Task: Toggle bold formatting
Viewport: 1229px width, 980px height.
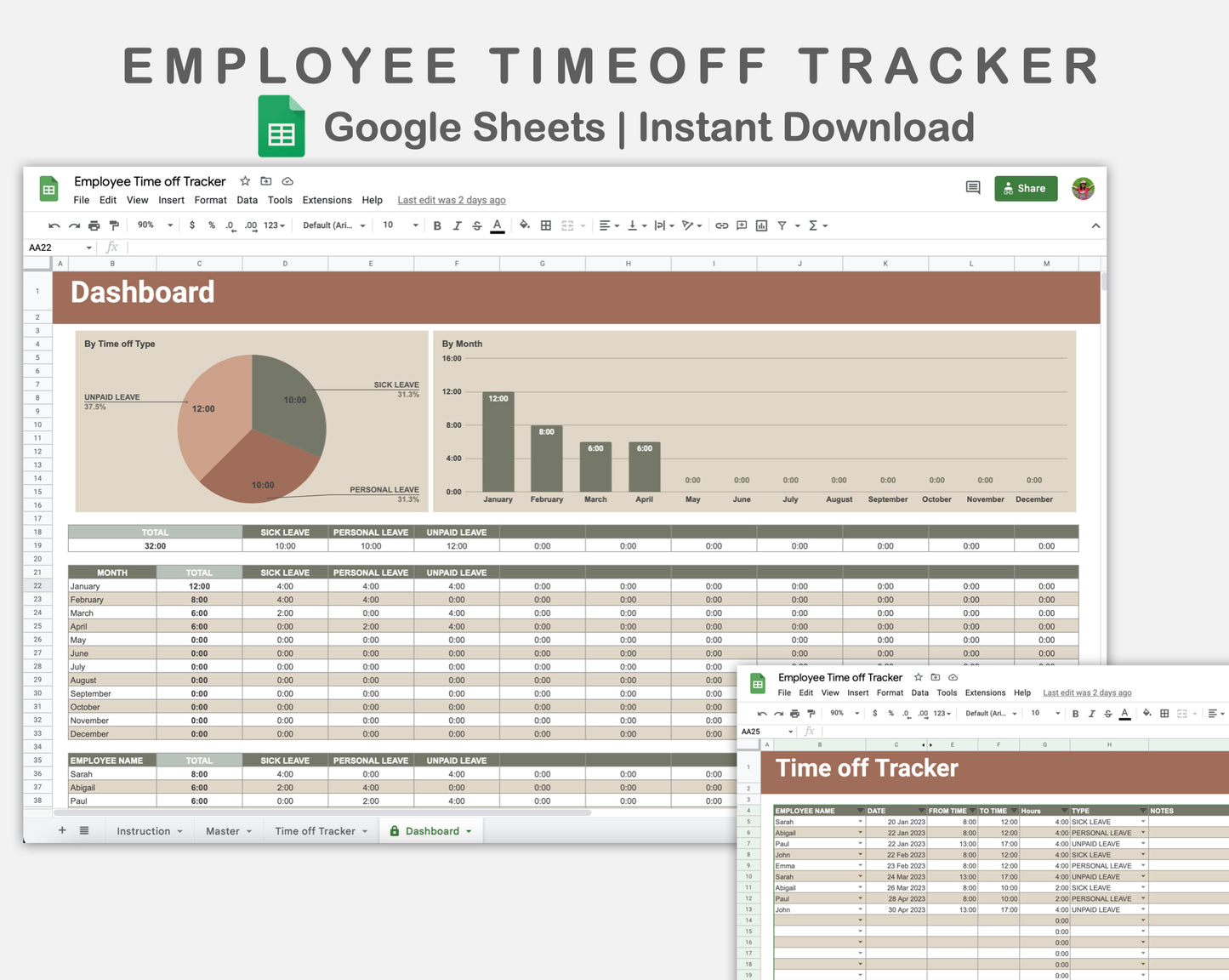Action: pos(437,225)
